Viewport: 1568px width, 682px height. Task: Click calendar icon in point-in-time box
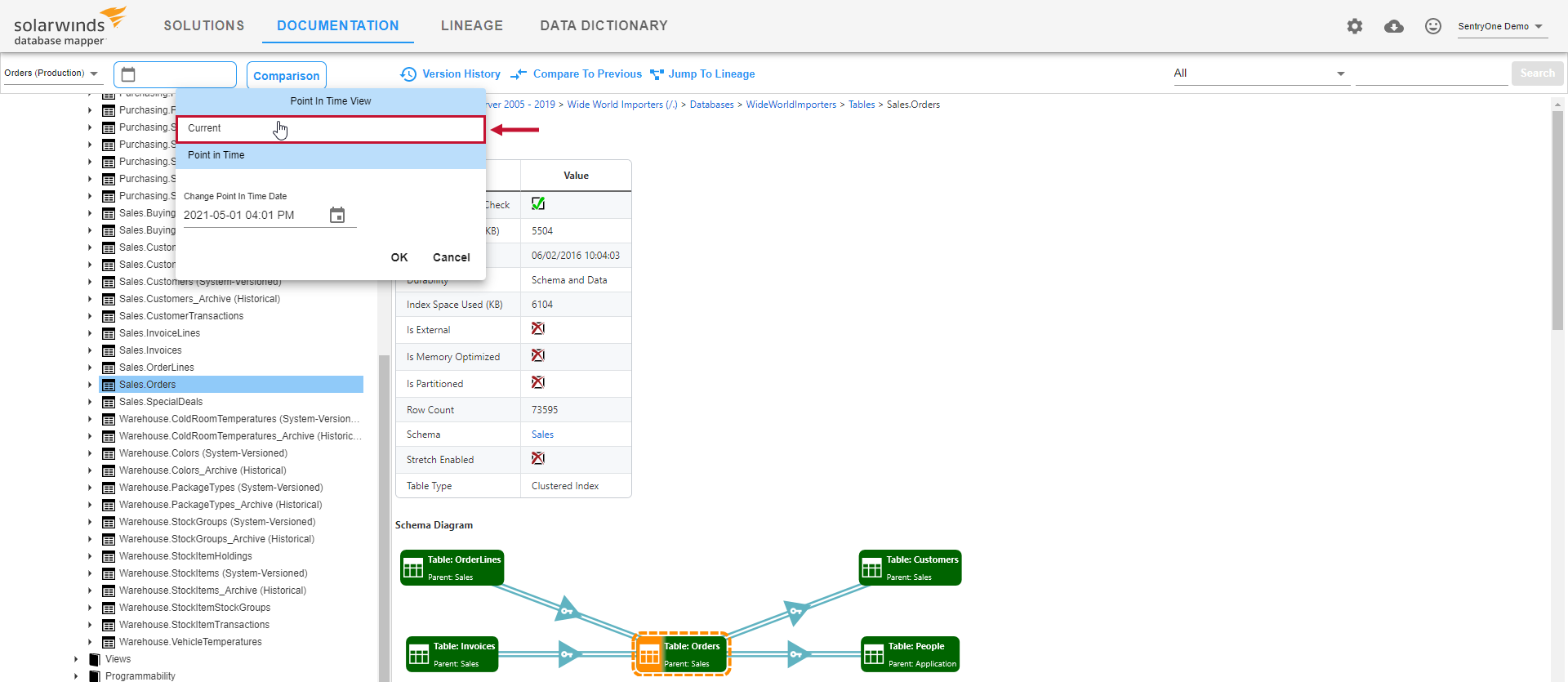(128, 74)
